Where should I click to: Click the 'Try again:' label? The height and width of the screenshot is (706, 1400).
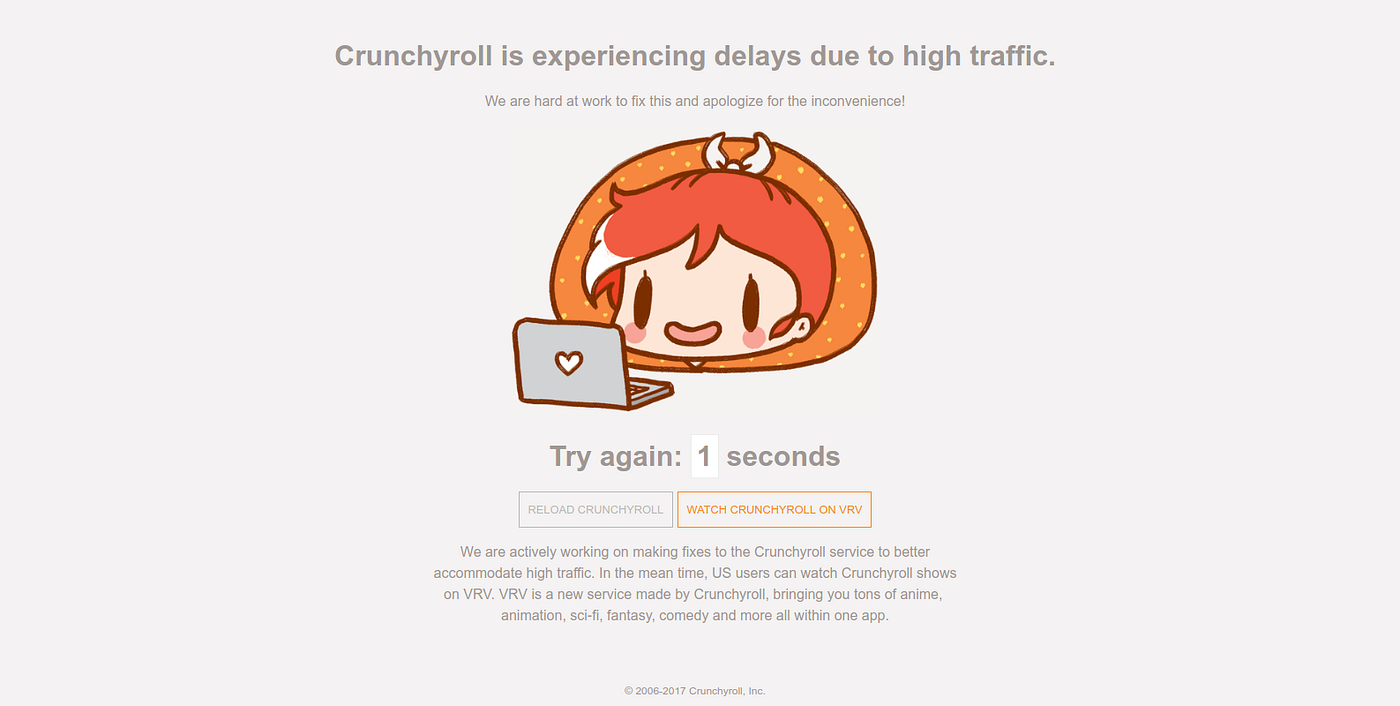pos(616,456)
